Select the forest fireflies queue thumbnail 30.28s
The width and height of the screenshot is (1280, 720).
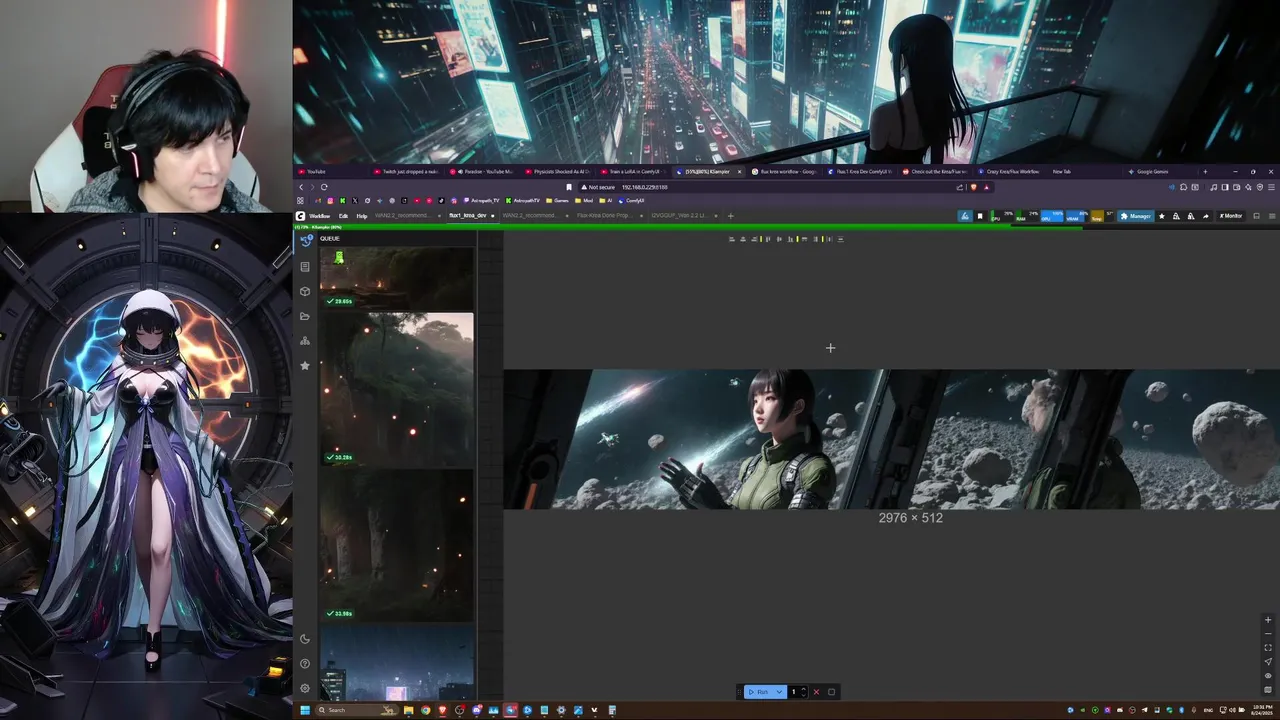[x=397, y=389]
